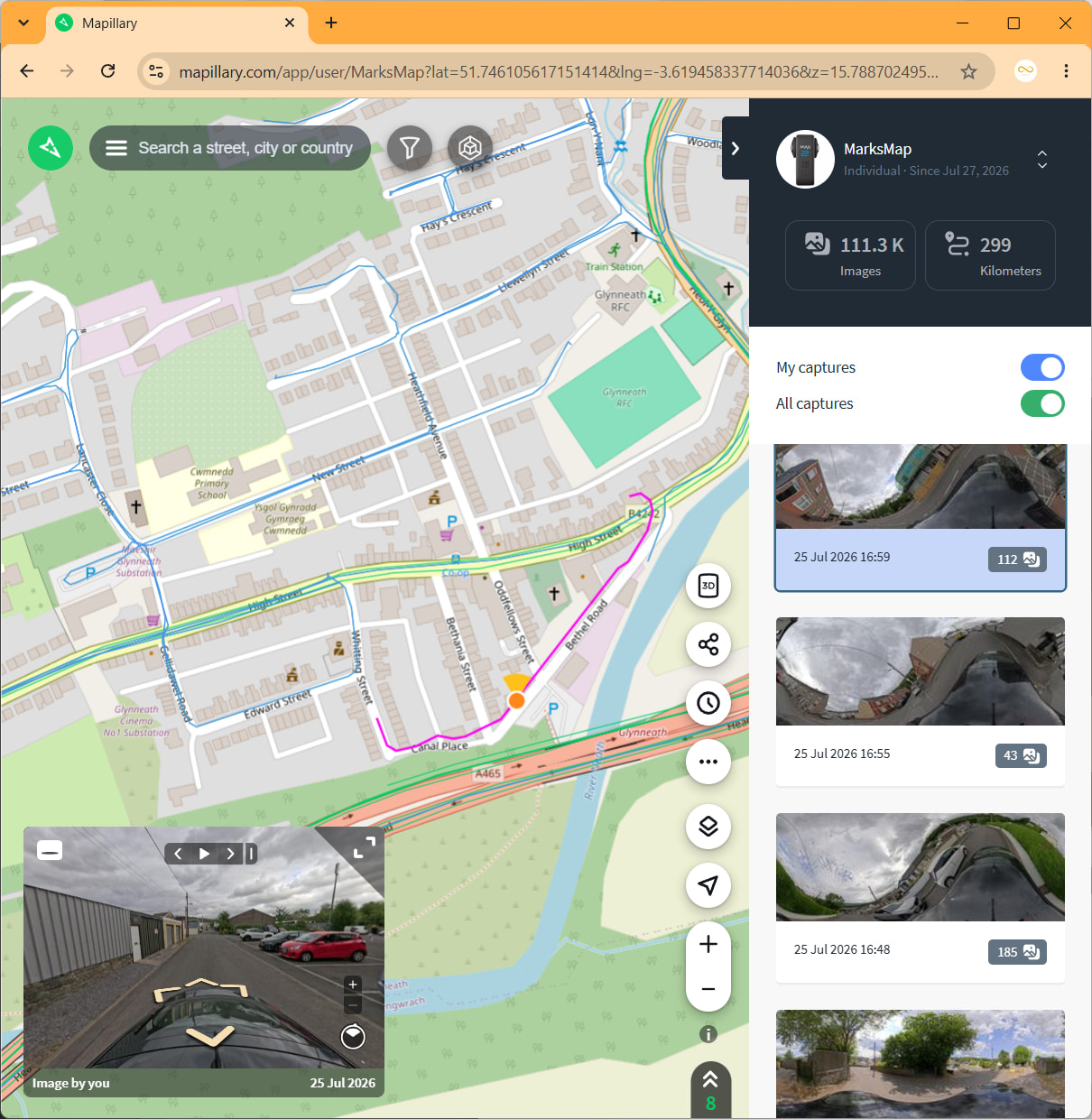Open the 111.3 K Images stat card
The height and width of the screenshot is (1119, 1092).
[x=850, y=255]
